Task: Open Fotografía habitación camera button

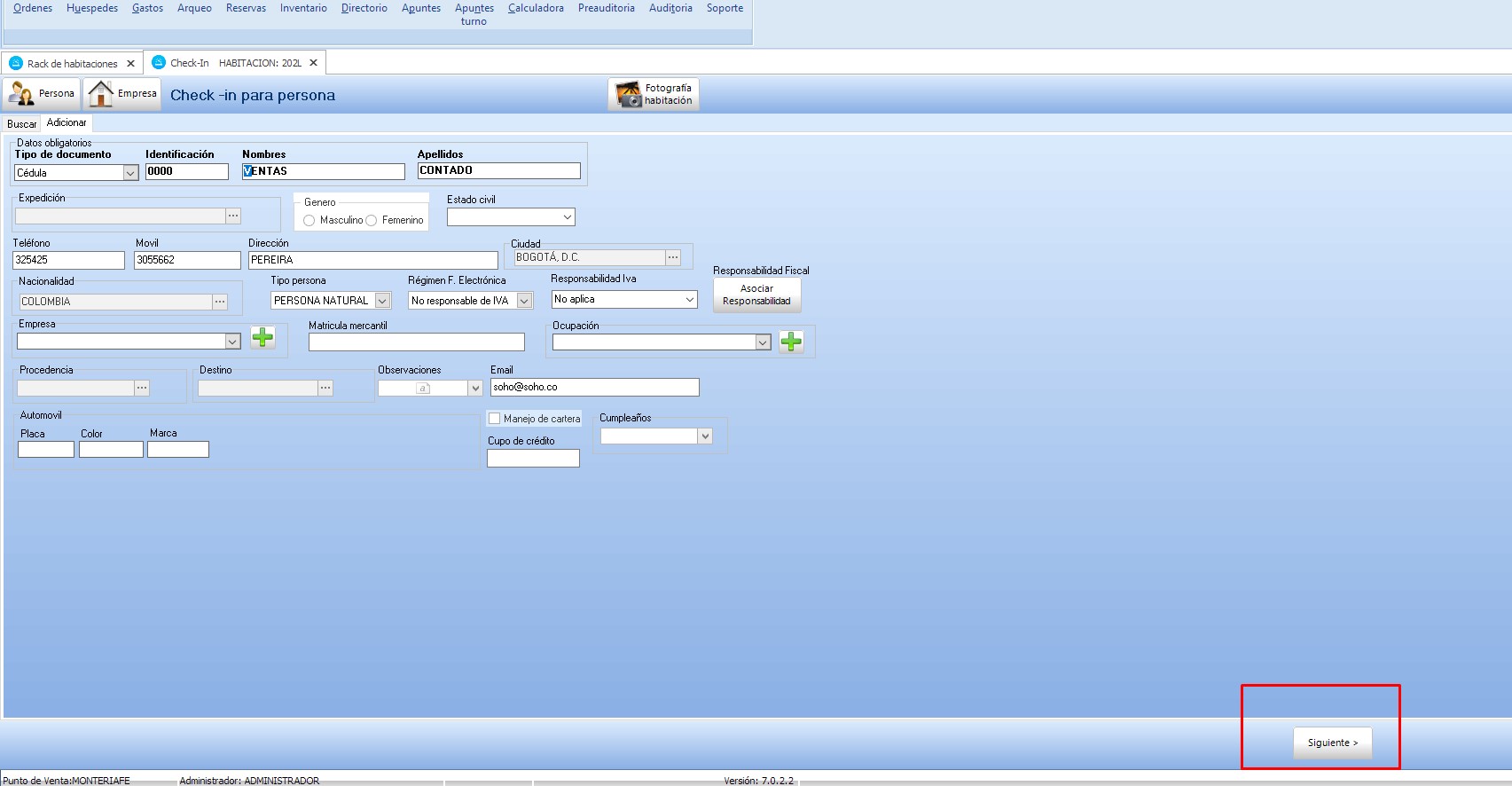Action: tap(654, 94)
